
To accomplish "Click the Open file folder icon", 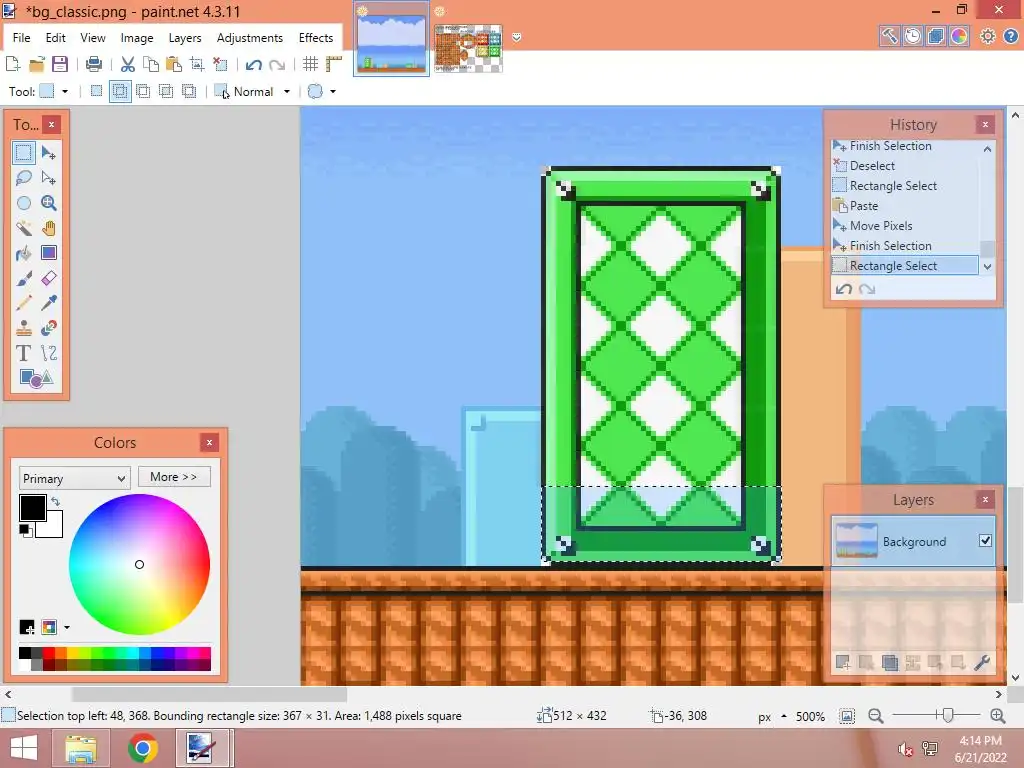I will pyautogui.click(x=37, y=64).
